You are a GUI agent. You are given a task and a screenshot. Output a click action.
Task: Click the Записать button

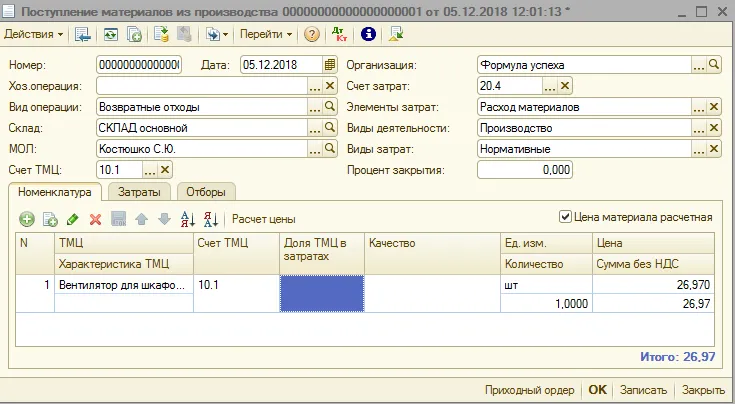coord(643,390)
